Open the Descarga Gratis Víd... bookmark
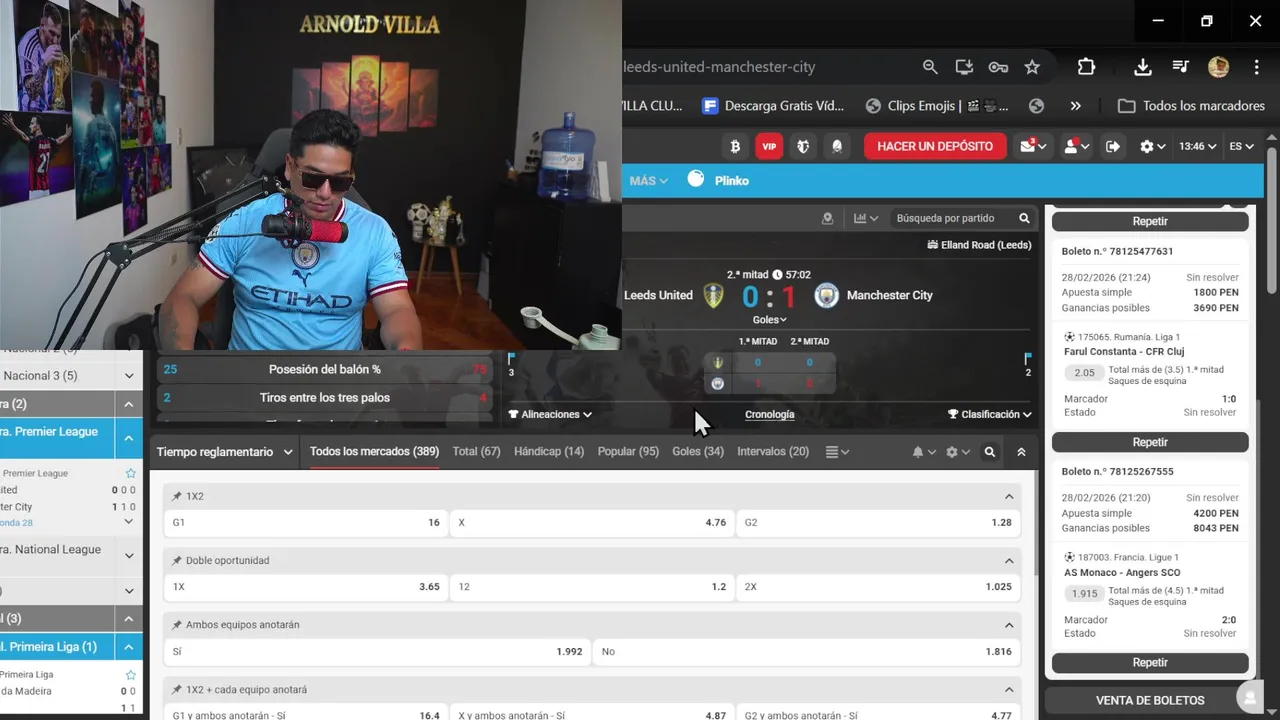Viewport: 1280px width, 720px height. coord(773,106)
